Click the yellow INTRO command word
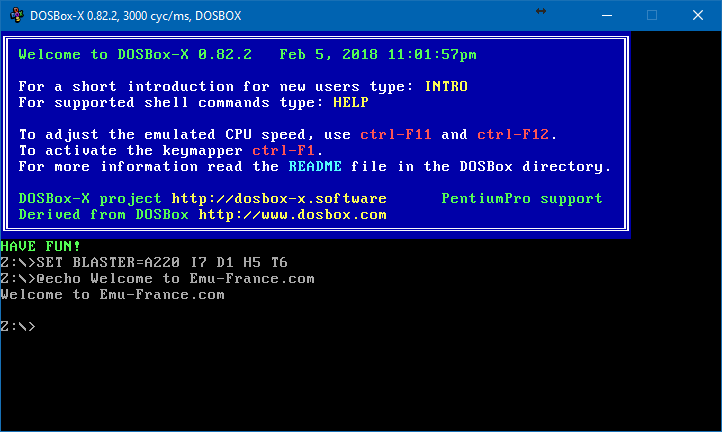 pyautogui.click(x=446, y=87)
